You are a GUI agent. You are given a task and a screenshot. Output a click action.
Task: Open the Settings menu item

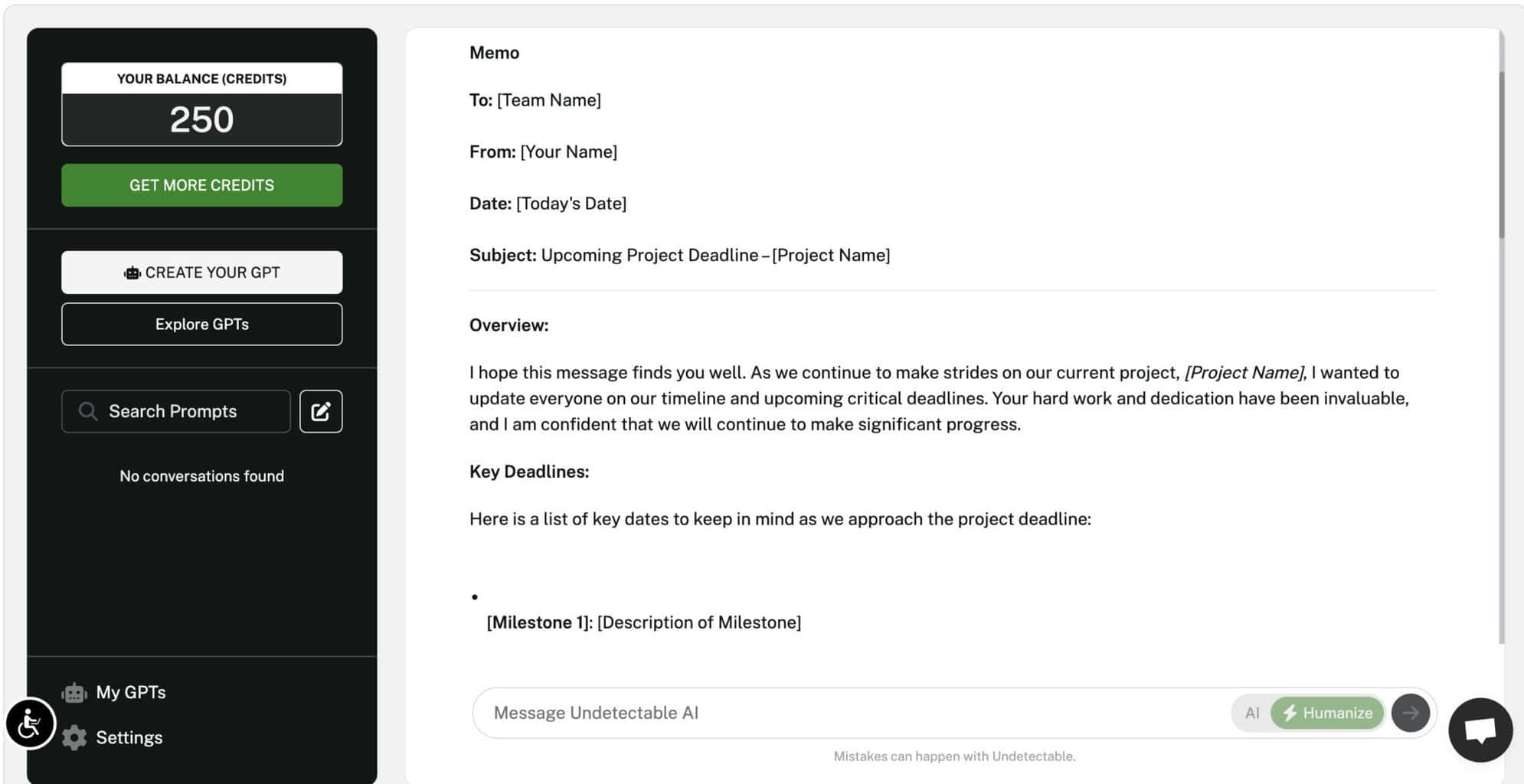coord(129,738)
